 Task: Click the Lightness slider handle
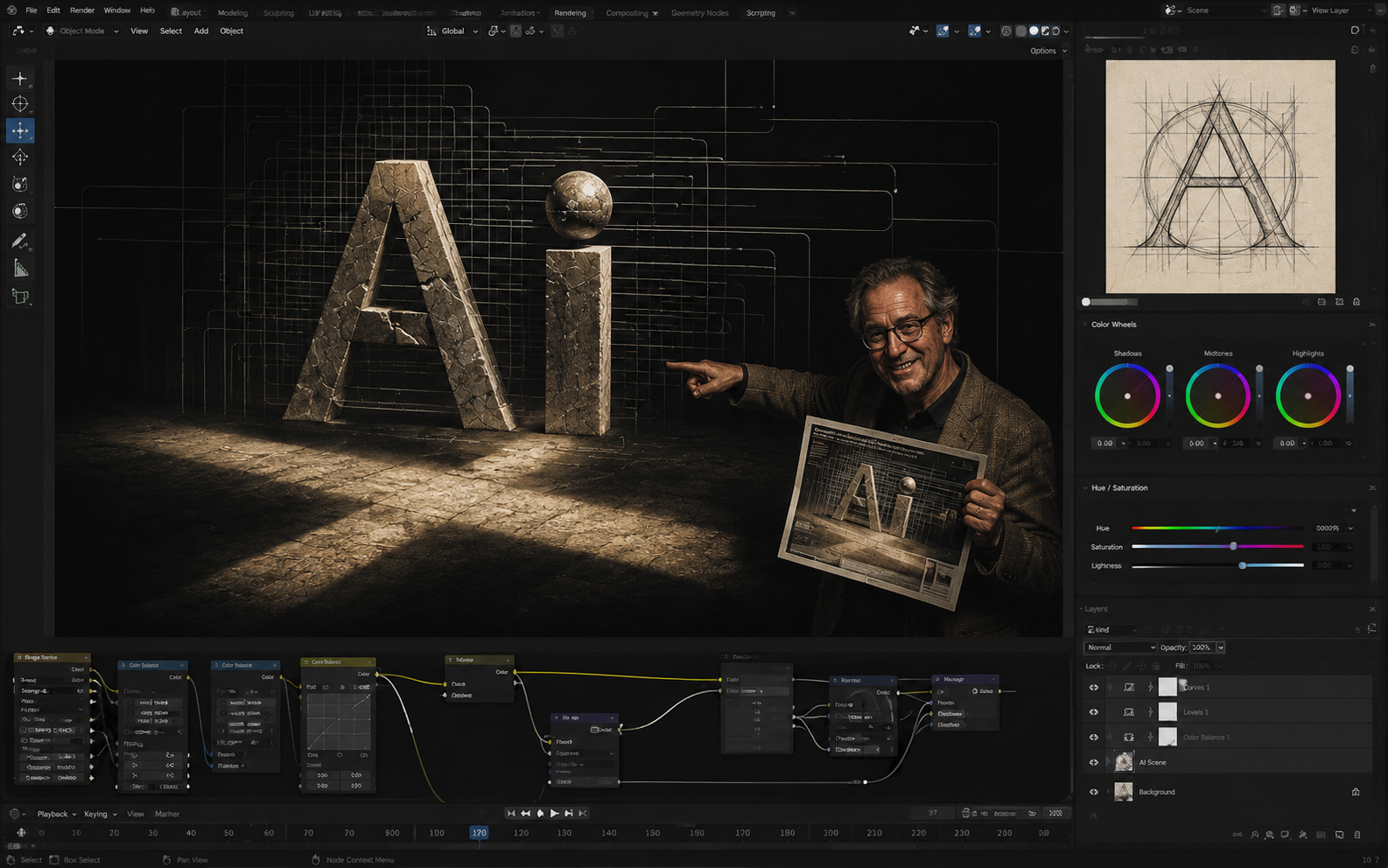(1243, 565)
